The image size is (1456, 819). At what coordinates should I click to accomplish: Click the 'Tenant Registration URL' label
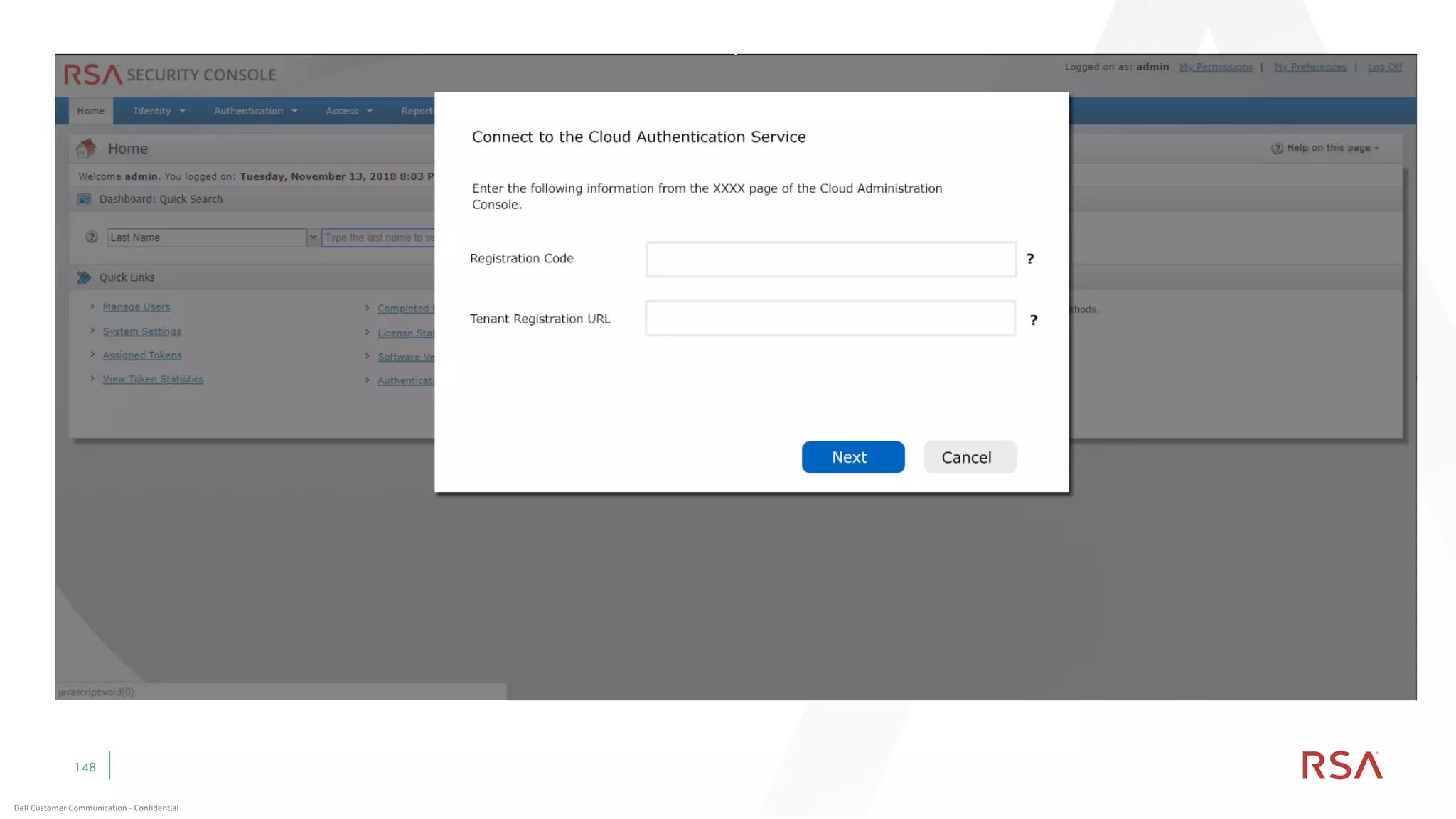tap(540, 318)
